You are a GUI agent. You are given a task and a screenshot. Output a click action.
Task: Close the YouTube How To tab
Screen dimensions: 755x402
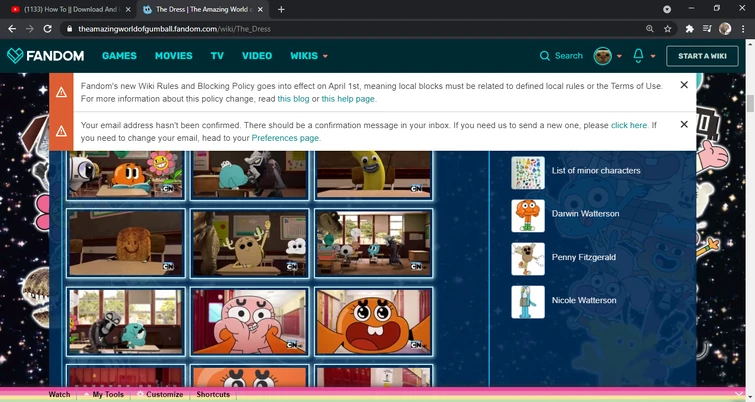[x=128, y=9]
